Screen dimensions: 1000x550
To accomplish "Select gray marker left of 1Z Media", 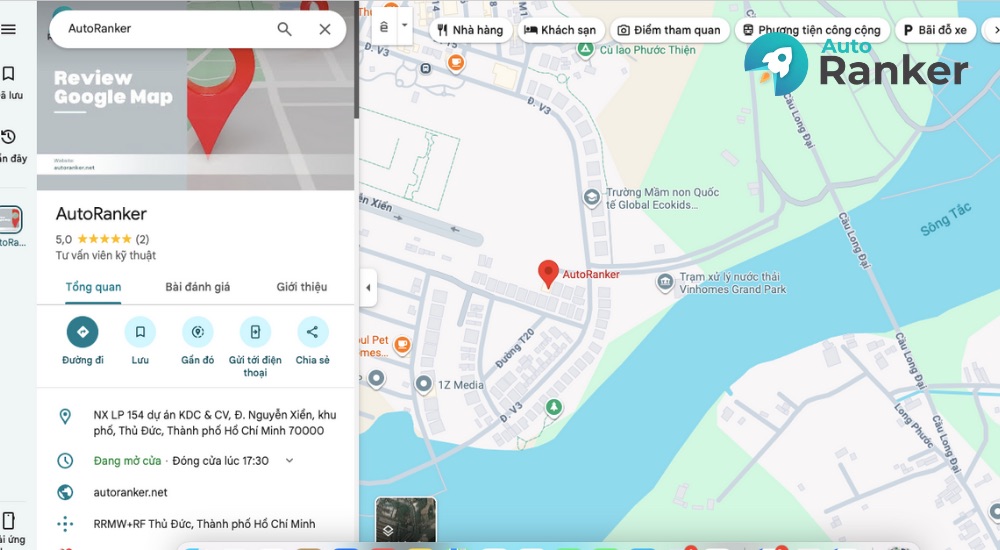I will tap(376, 378).
